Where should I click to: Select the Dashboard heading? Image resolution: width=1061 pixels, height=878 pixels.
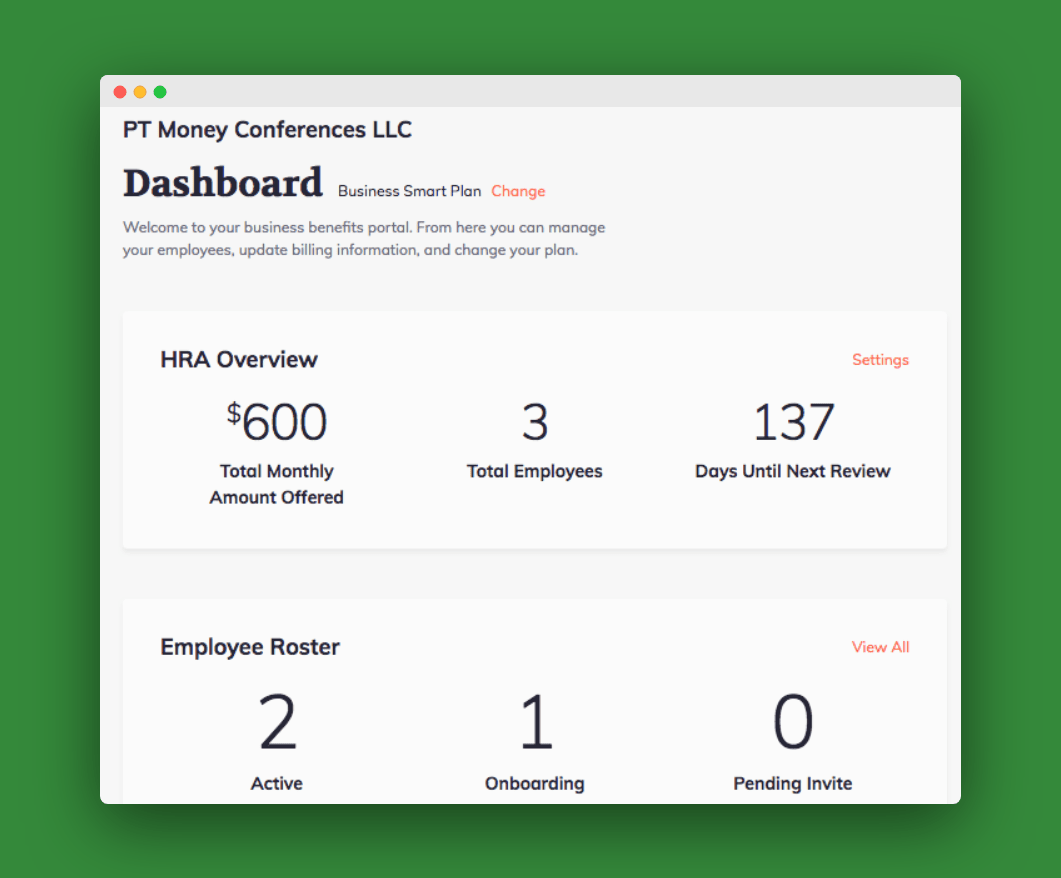click(x=223, y=184)
